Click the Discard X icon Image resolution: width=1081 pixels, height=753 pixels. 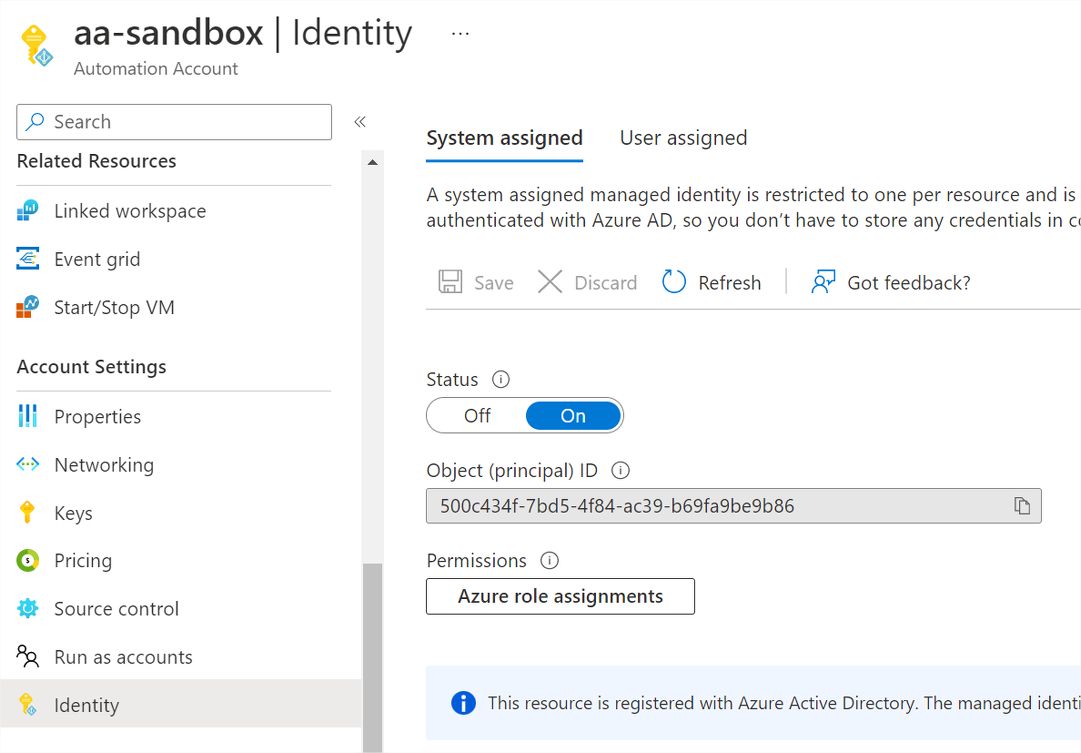(x=549, y=282)
